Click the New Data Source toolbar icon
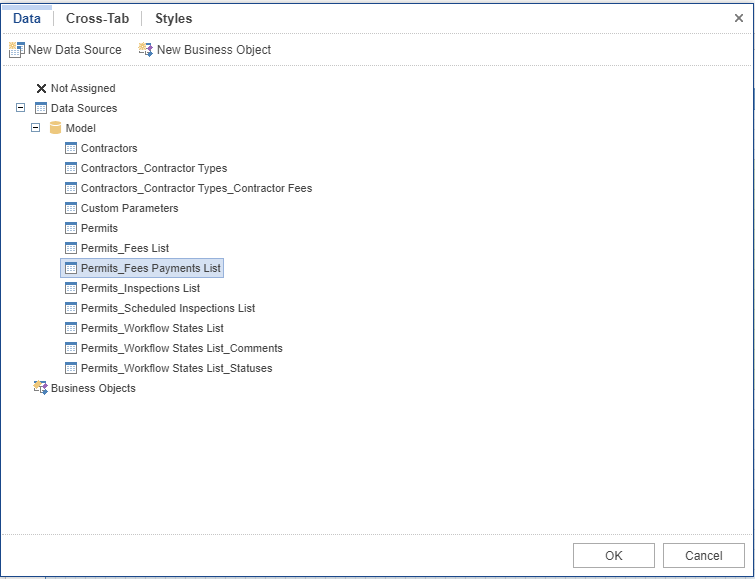755x579 pixels. click(16, 50)
